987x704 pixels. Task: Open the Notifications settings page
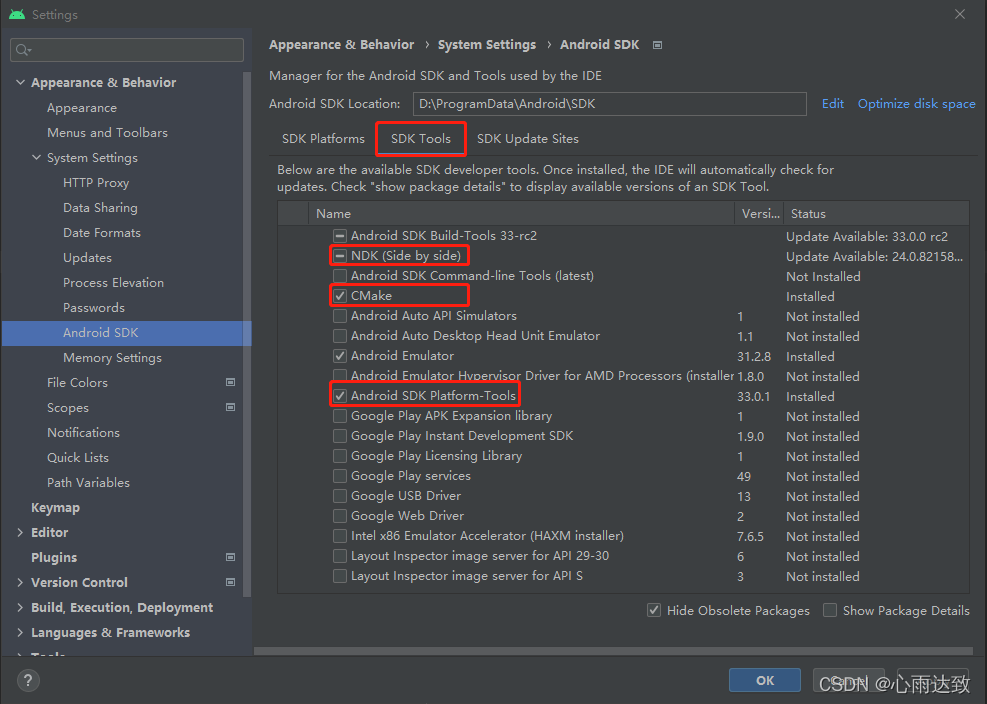point(83,433)
